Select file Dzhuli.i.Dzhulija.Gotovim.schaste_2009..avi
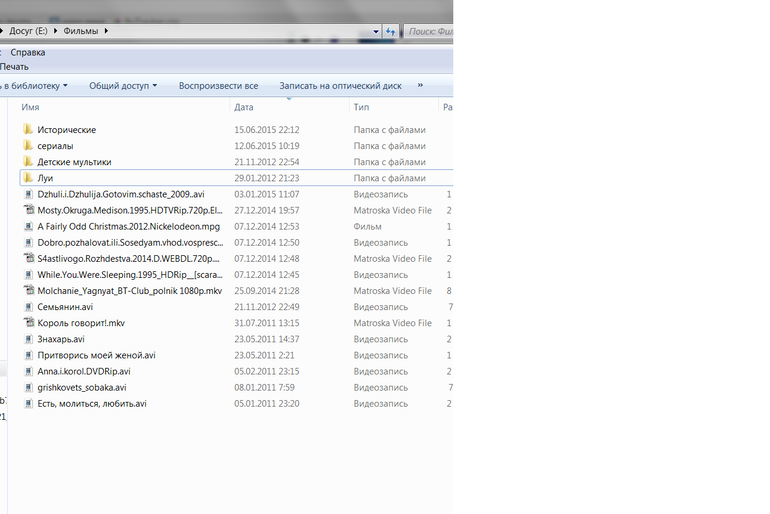Screen dimensions: 770x514 coord(121,194)
